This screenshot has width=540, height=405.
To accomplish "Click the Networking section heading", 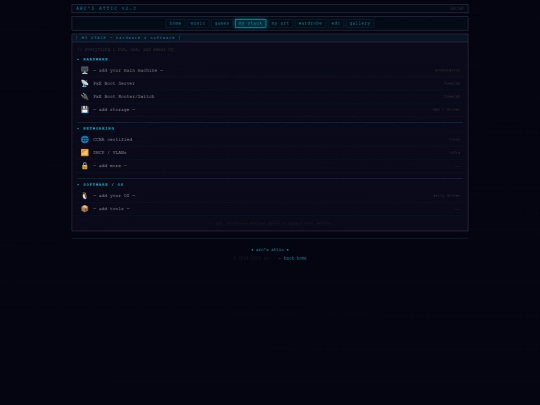I will [96, 128].
